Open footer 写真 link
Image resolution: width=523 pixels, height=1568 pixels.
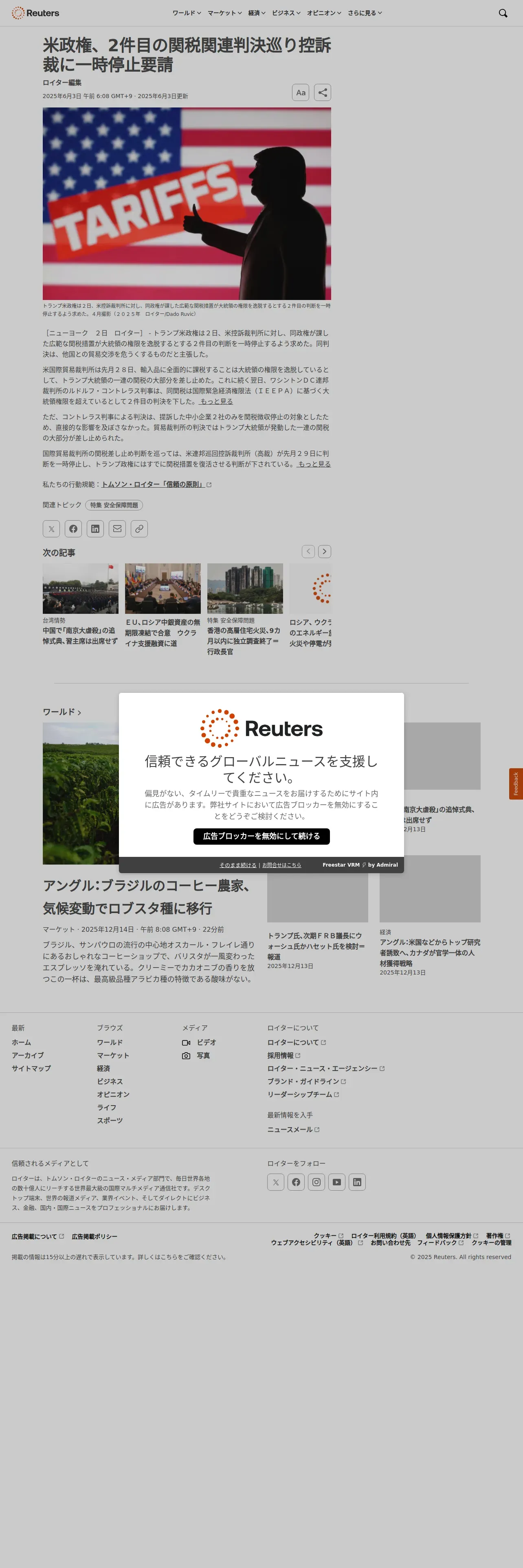click(x=196, y=1056)
